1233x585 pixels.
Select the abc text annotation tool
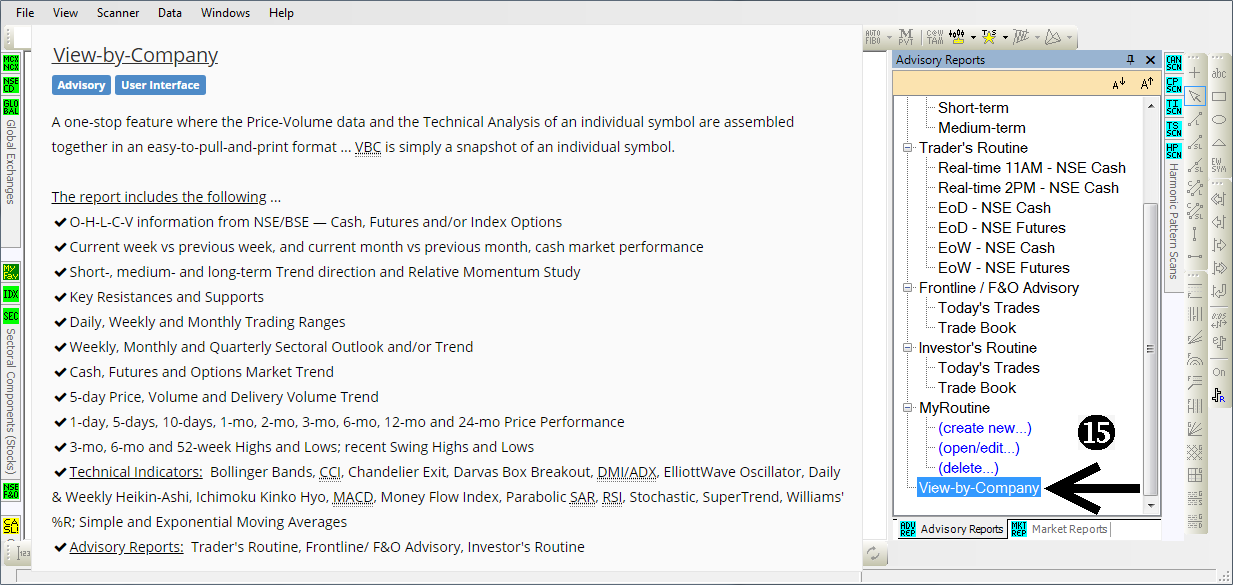[1219, 73]
